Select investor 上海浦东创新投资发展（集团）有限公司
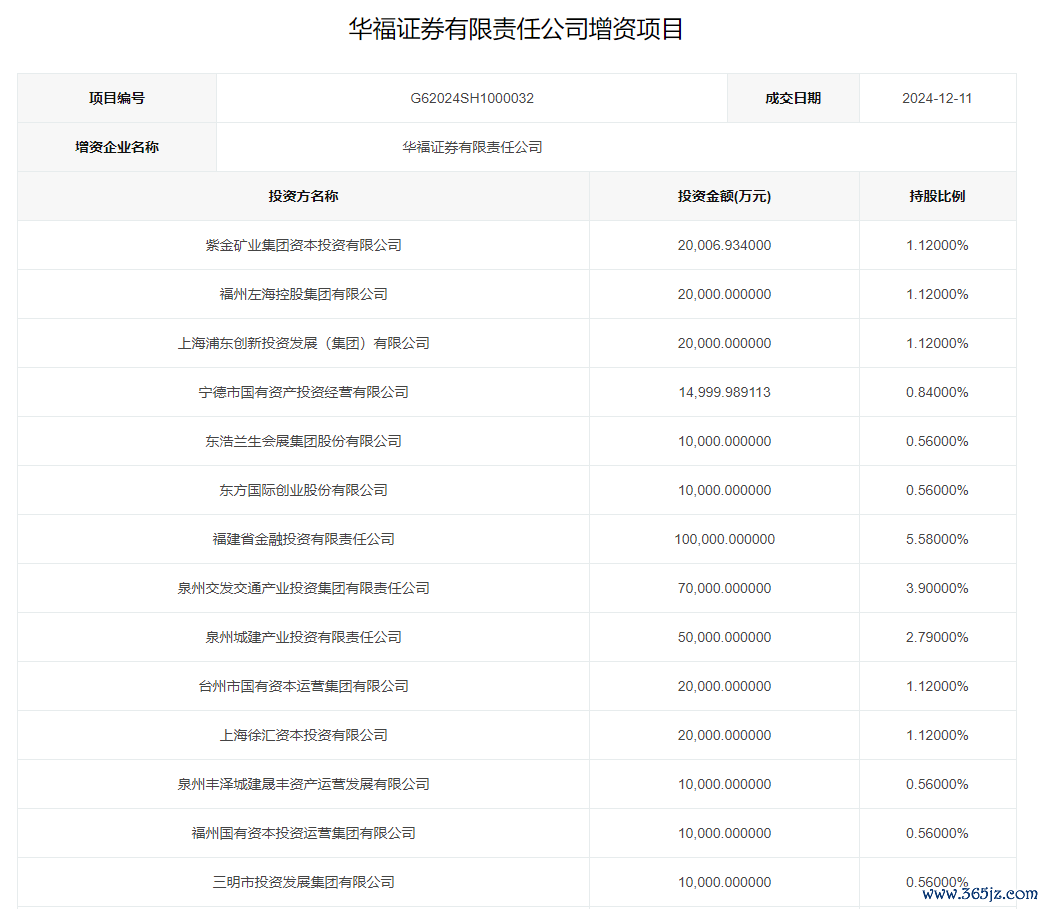The image size is (1045, 909). pyautogui.click(x=303, y=343)
